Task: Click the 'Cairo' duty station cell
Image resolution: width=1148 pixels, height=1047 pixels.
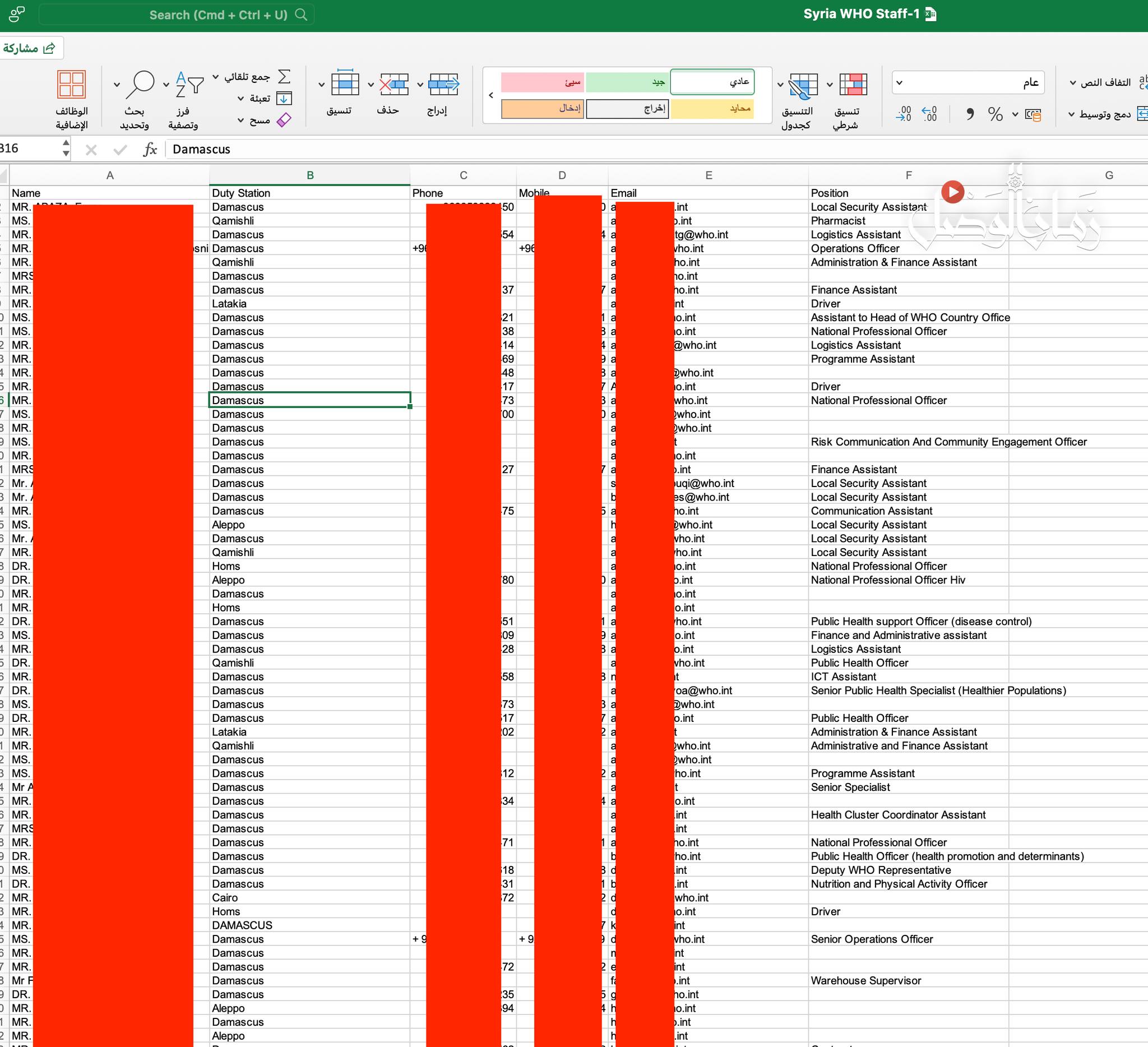Action: point(310,898)
